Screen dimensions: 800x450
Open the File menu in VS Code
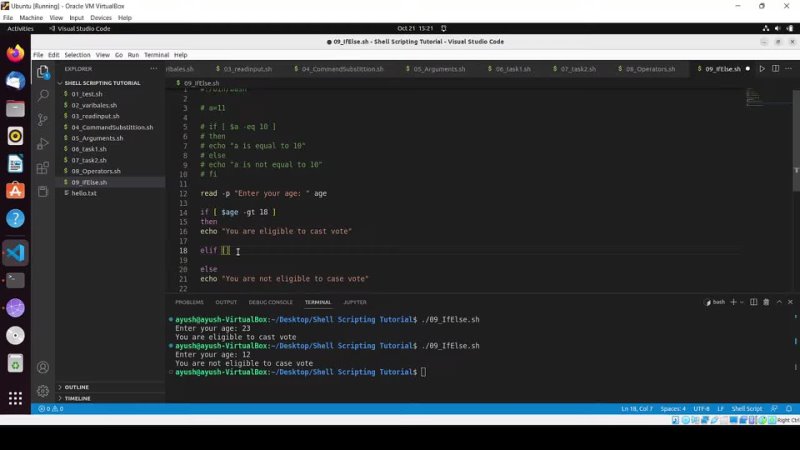[x=38, y=55]
